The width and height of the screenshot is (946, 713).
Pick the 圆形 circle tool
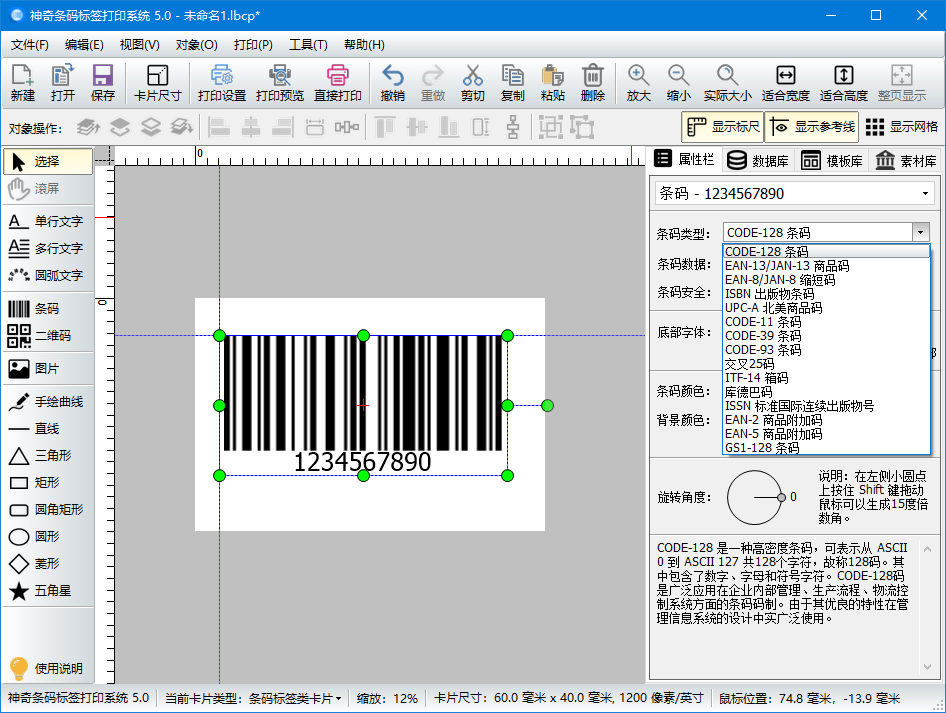click(x=48, y=536)
